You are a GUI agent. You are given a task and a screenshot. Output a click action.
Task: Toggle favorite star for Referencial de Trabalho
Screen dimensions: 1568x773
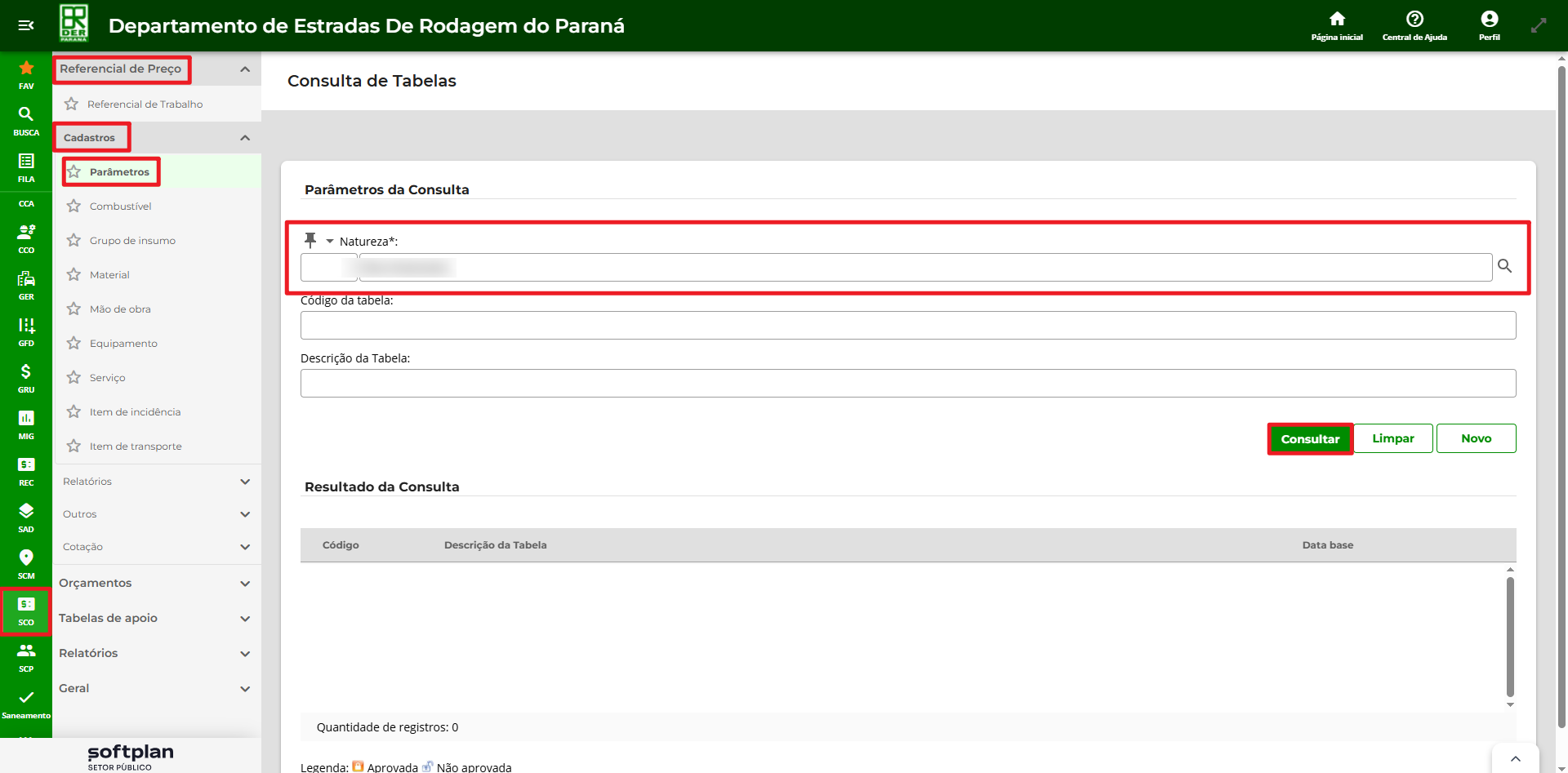[72, 104]
